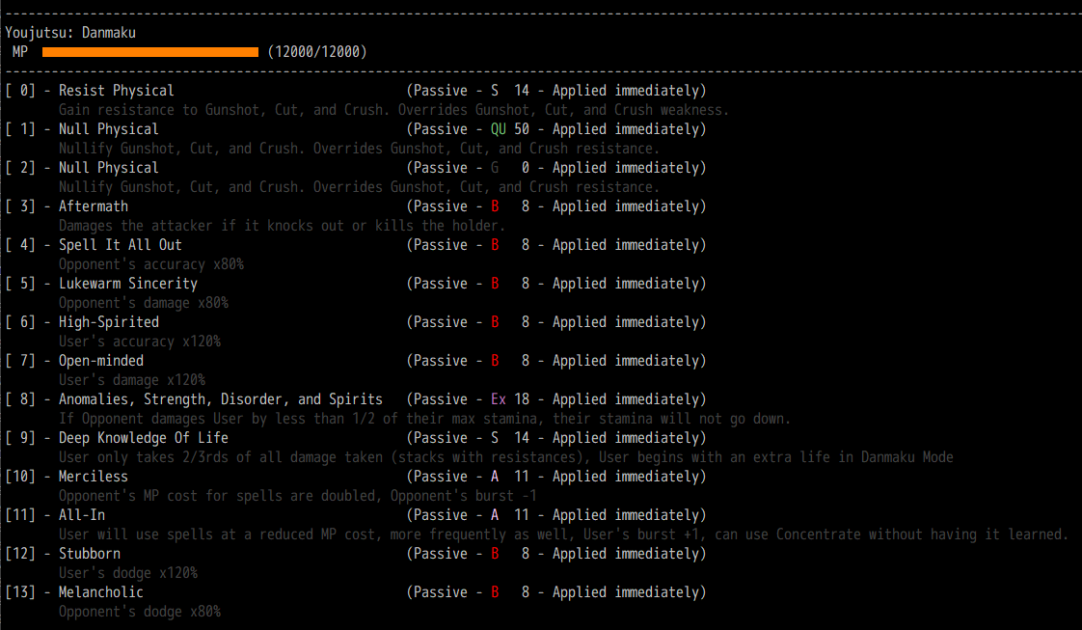The image size is (1082, 630).
Task: Select Spell It All Out skill
Action: [356, 245]
